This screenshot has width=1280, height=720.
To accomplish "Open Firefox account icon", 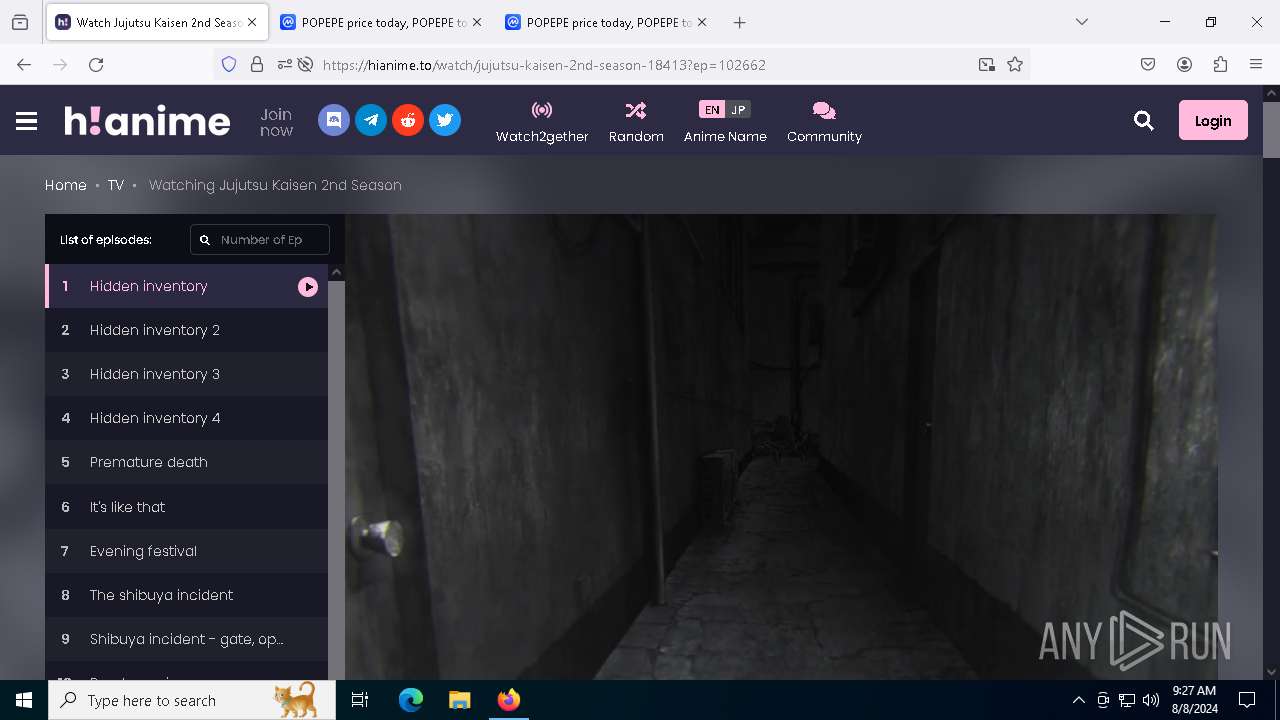I will pos(1184,64).
